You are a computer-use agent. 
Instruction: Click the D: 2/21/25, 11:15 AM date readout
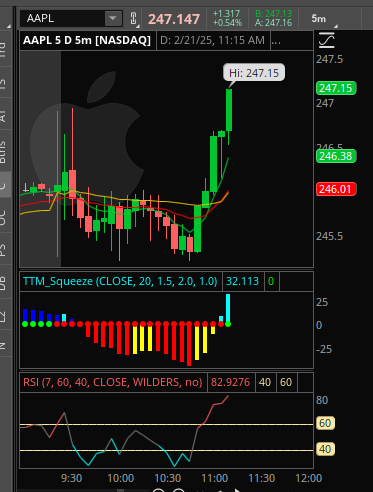tap(212, 40)
